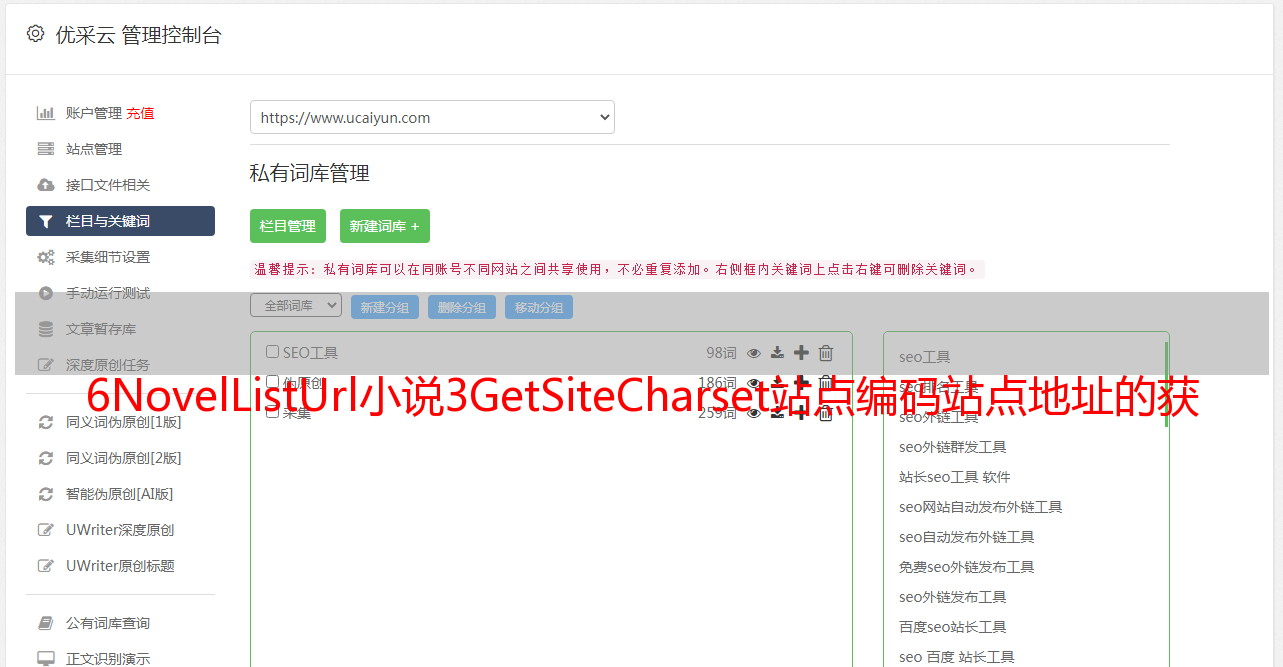1283x667 pixels.
Task: Click the play icon of 手动运行测试
Action: coord(45,293)
